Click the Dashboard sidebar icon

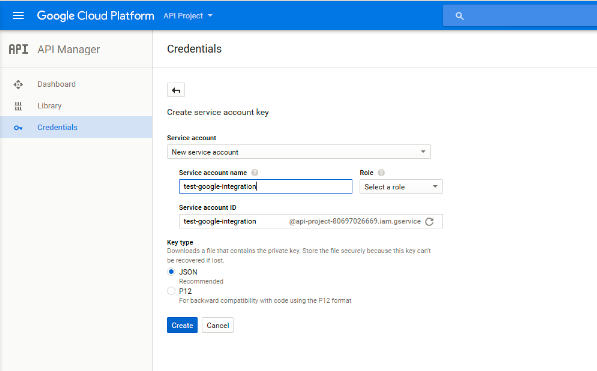(x=18, y=84)
